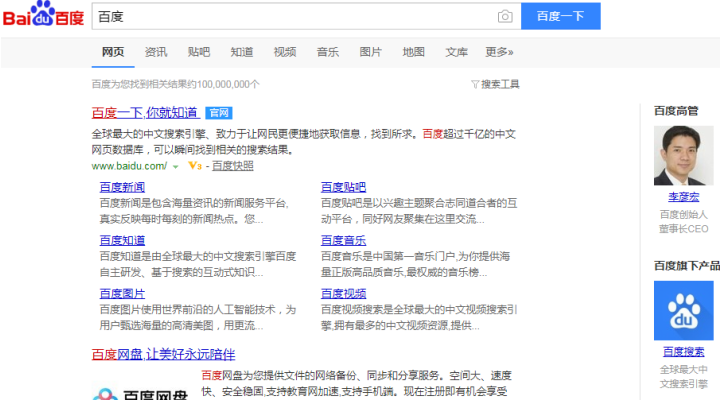Click the 百度网盘 logo image
This screenshot has width=721, height=401.
point(141,388)
